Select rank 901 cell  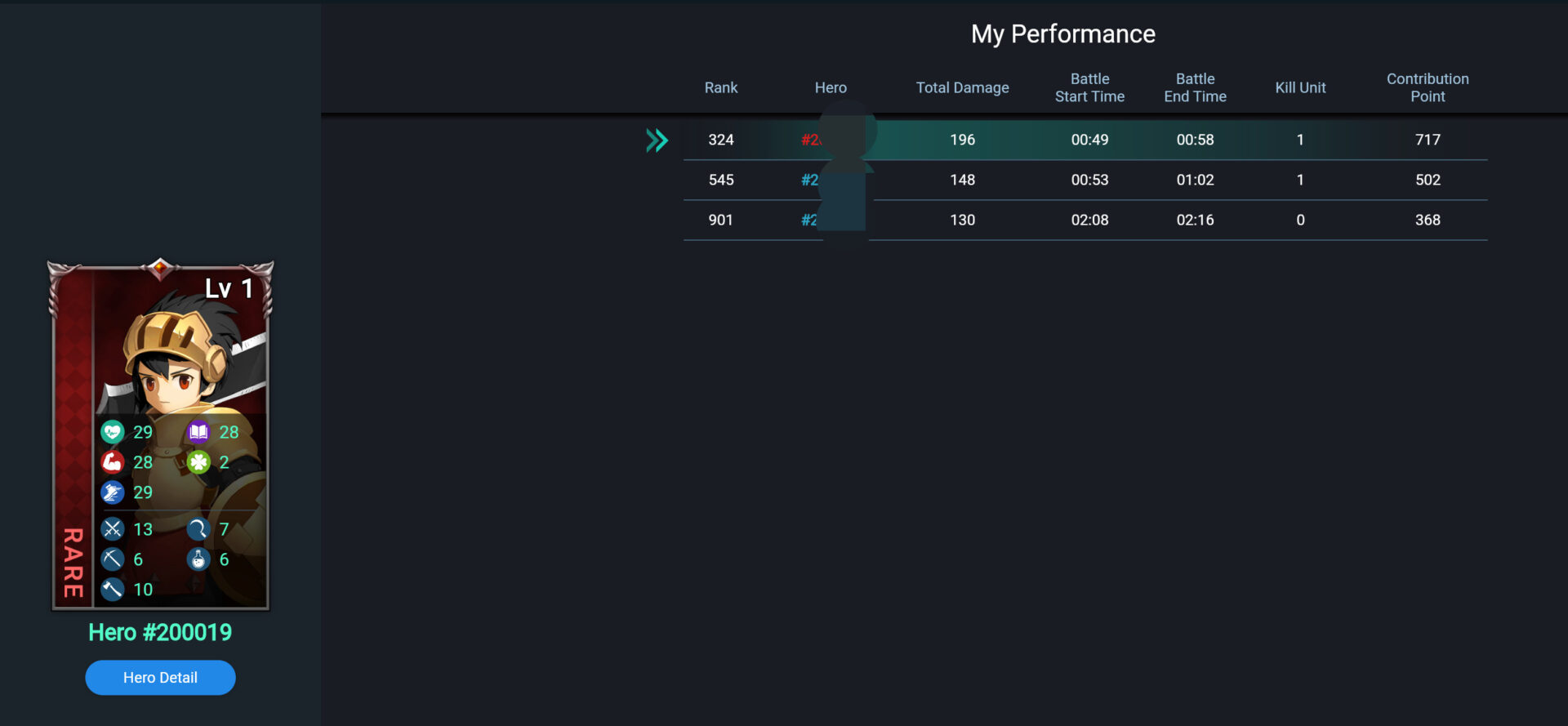(x=720, y=220)
